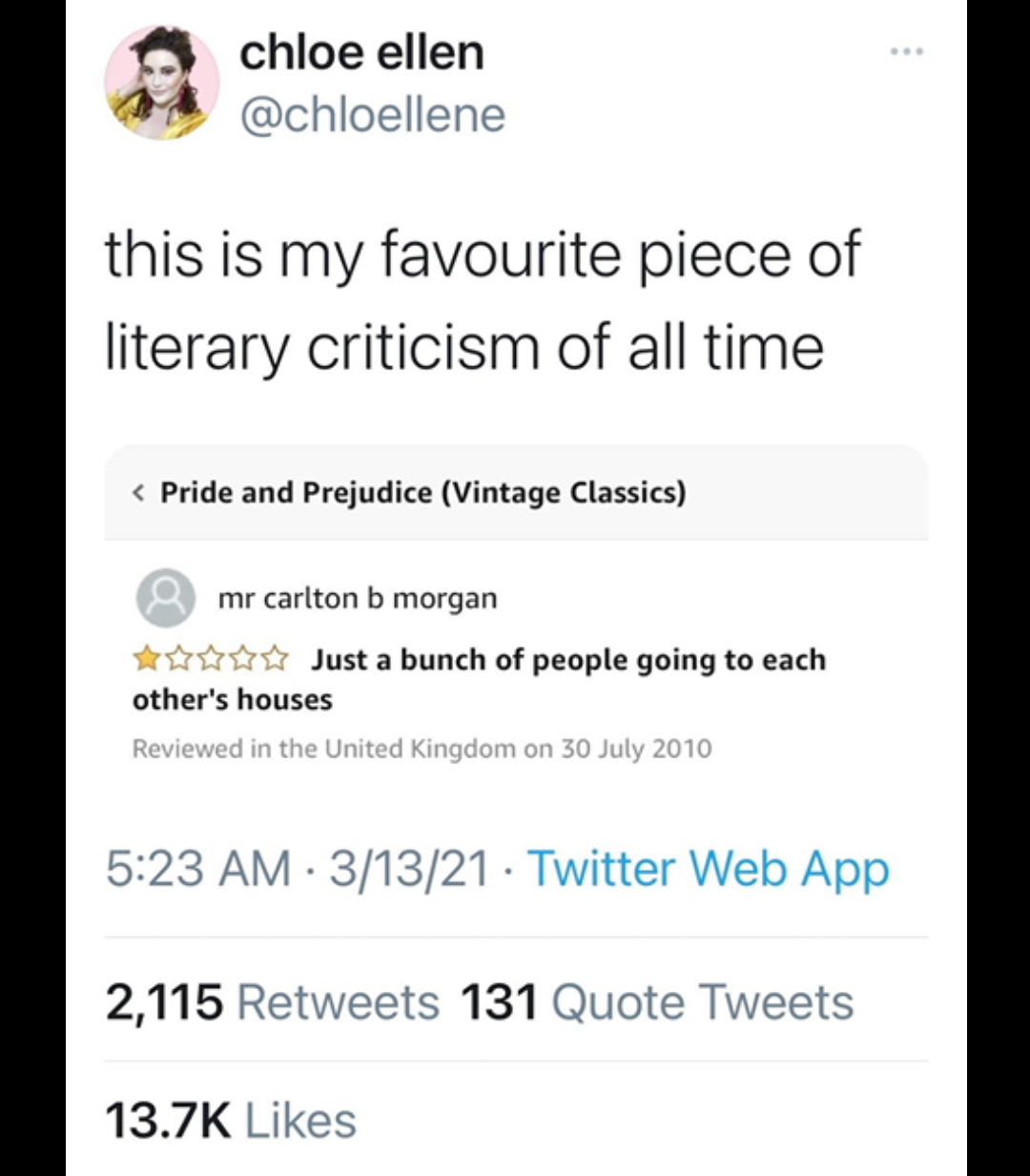Open the @chloellene handle link
Image resolution: width=1030 pixels, height=1176 pixels.
[372, 115]
